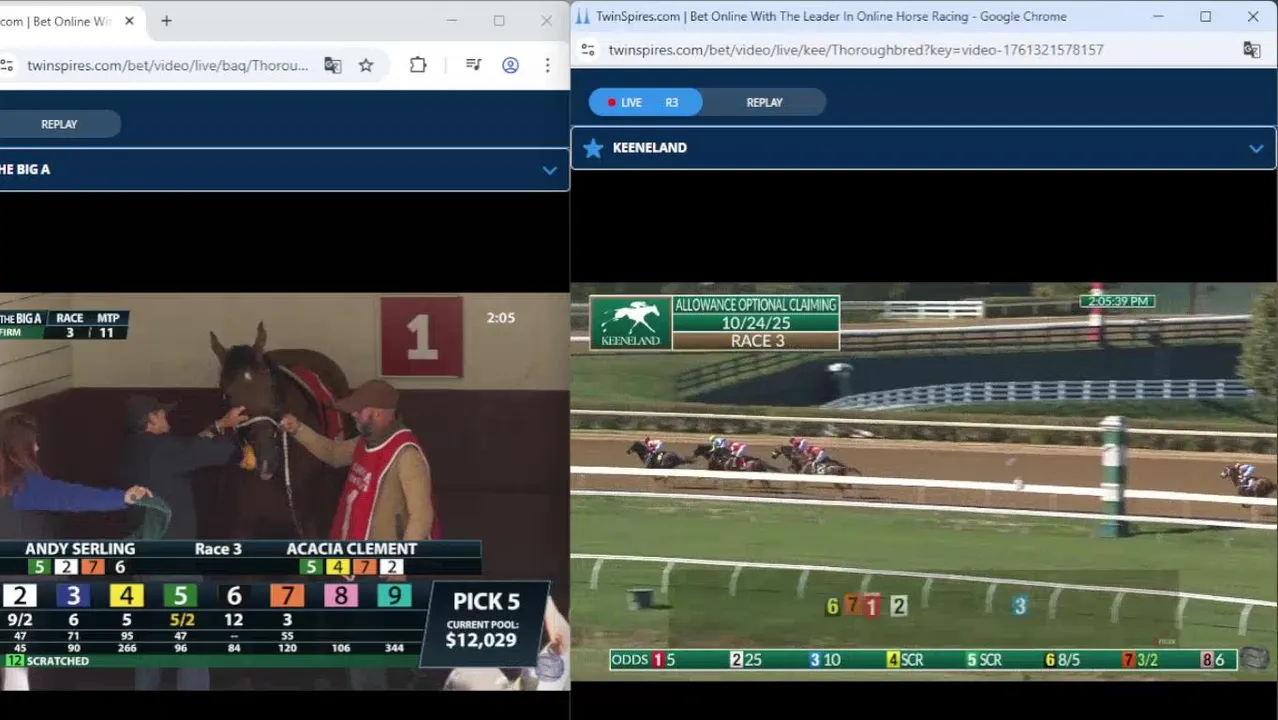Click The Big A live video feed

point(284,492)
